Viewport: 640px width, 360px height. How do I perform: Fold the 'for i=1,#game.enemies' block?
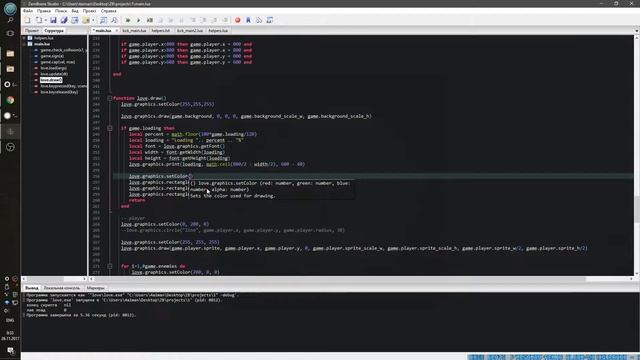coord(110,266)
